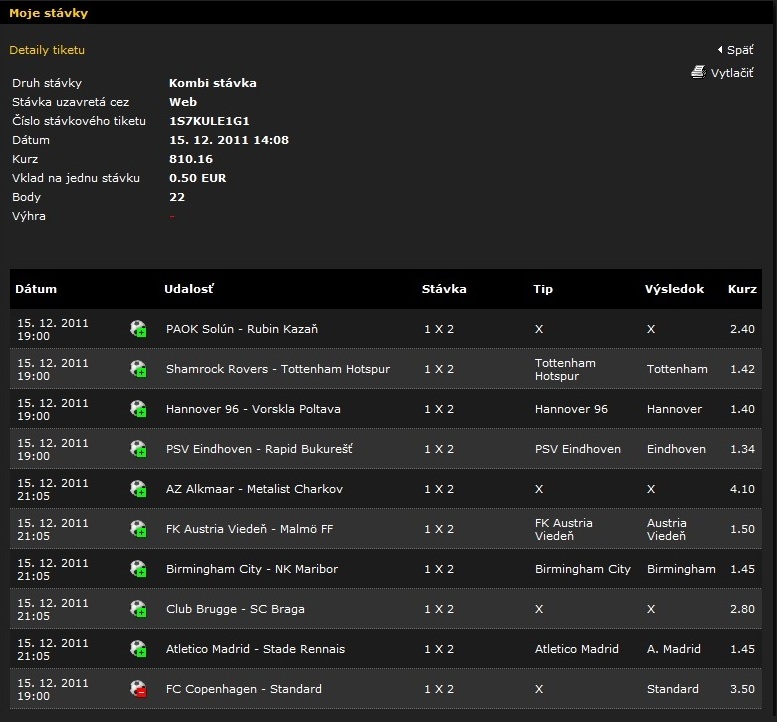Click the AZ Alkmaar match ball icon
The width and height of the screenshot is (777, 722).
click(138, 489)
